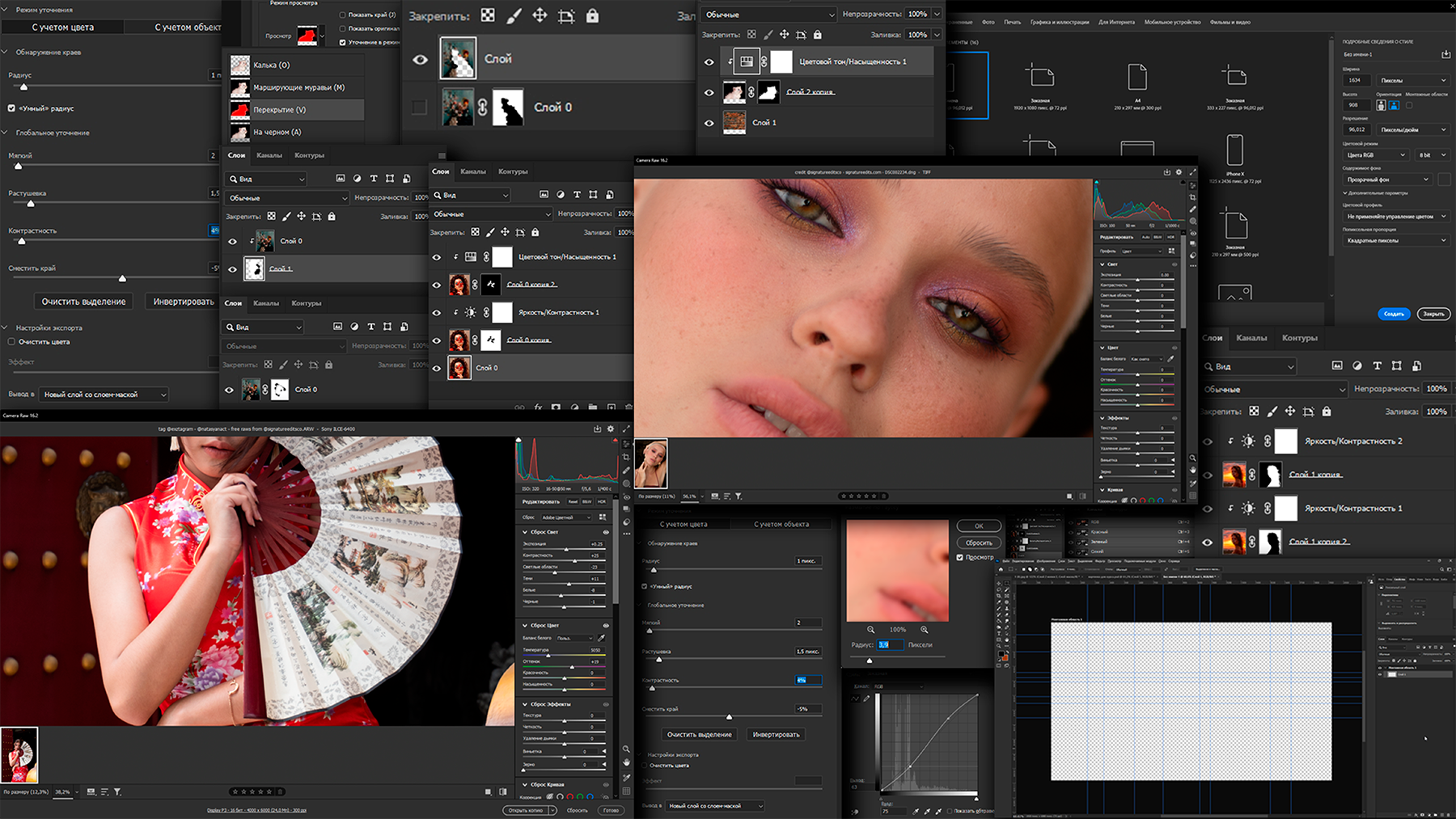Uncheck the Просмотр preview checkbox

coord(960,557)
